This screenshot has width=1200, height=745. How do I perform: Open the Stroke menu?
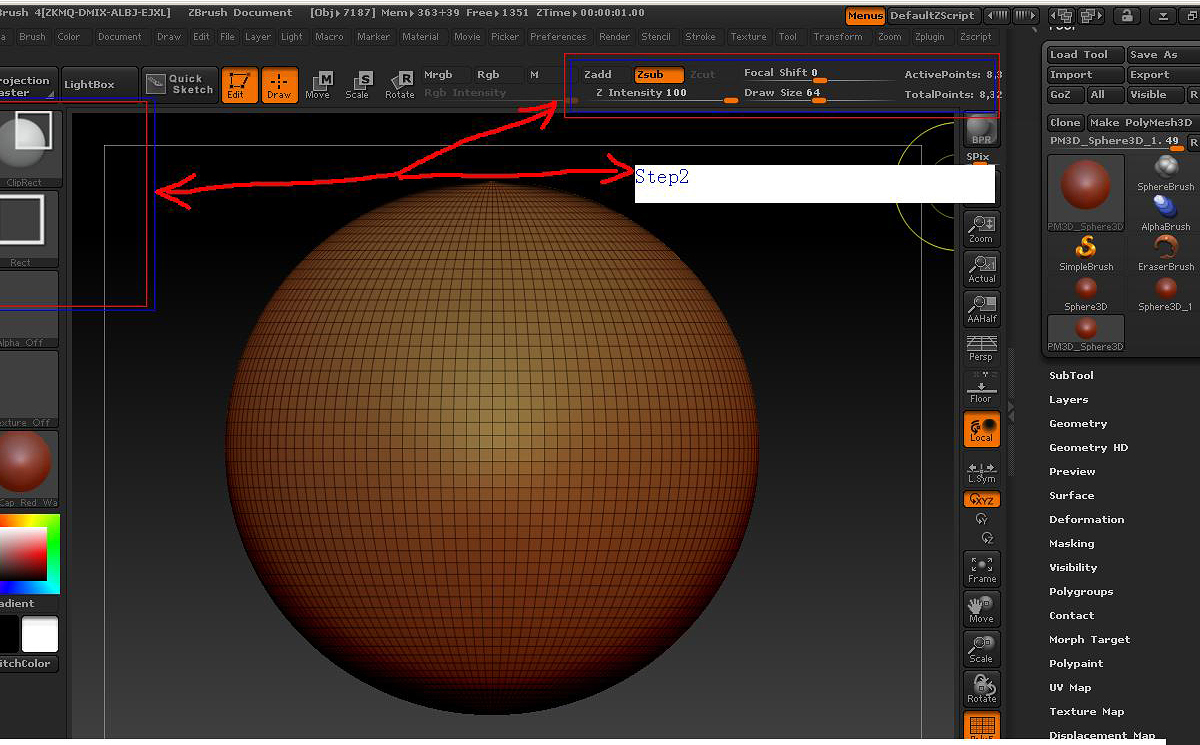pos(700,37)
